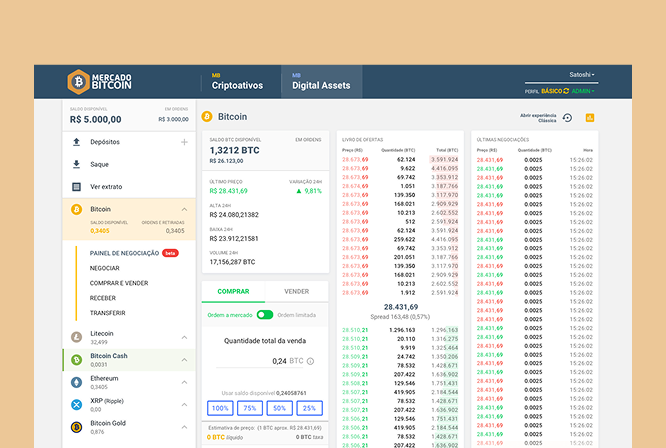This screenshot has width=666, height=448.
Task: Open the RECEBER menu item
Action: [x=103, y=298]
